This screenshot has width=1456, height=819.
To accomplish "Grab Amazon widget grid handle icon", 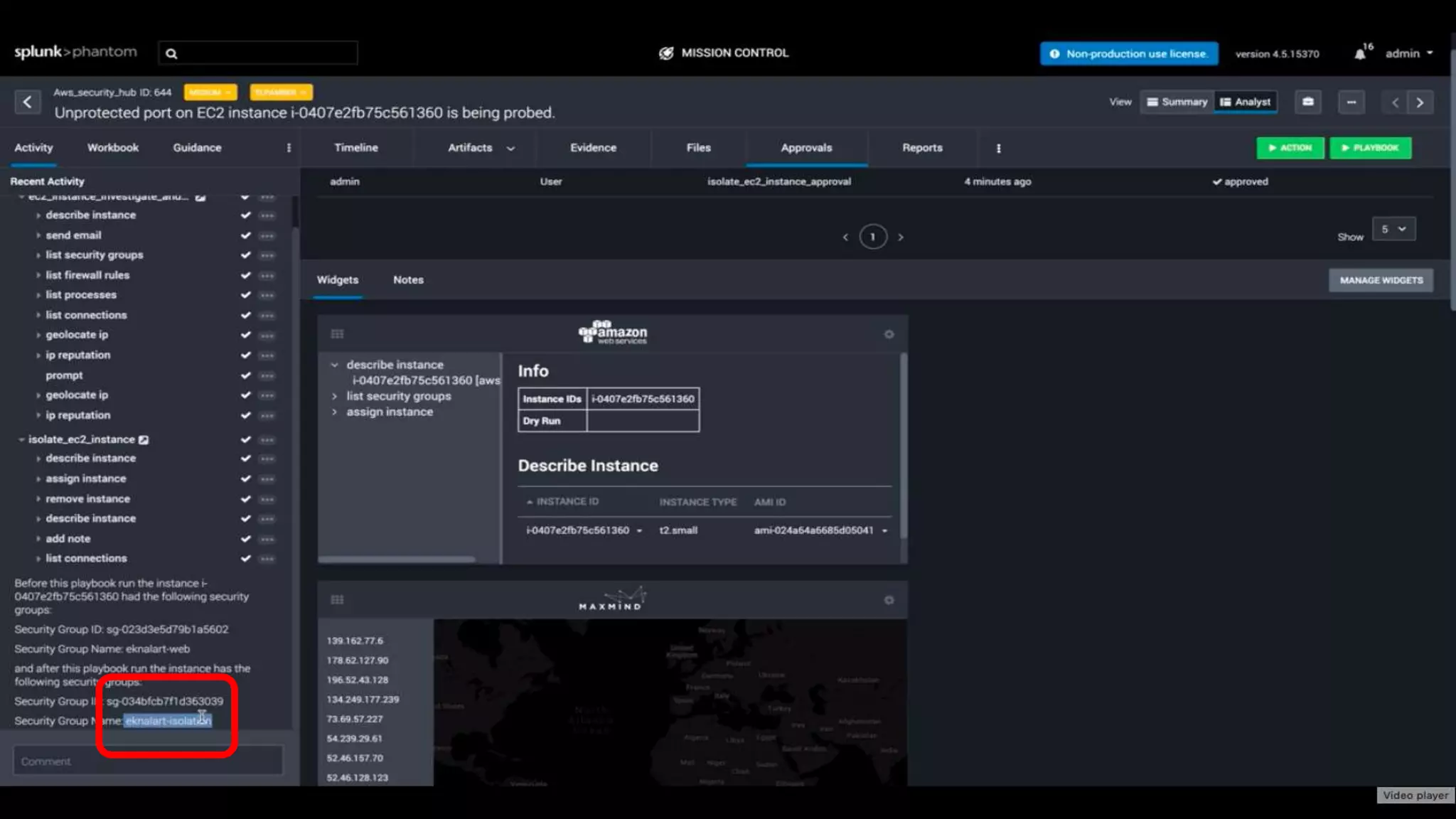I will pos(337,334).
